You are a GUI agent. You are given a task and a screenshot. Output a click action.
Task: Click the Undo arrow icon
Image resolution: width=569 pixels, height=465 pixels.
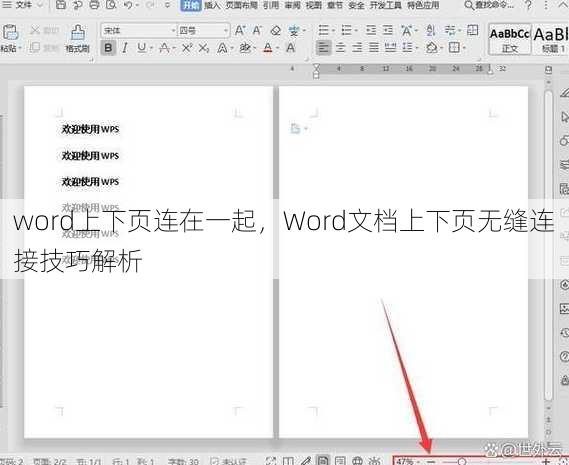tap(128, 5)
